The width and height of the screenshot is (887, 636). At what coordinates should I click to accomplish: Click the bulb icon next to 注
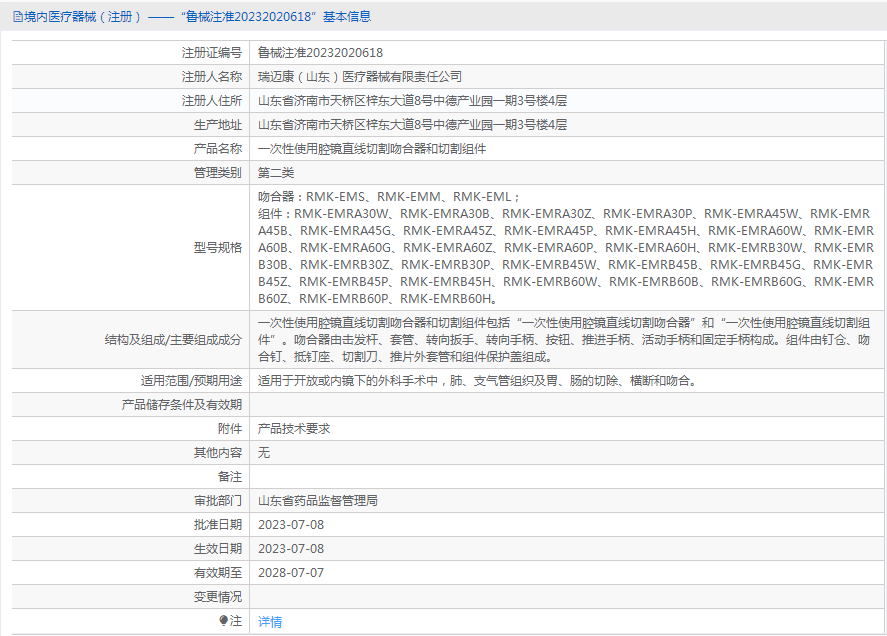223,621
